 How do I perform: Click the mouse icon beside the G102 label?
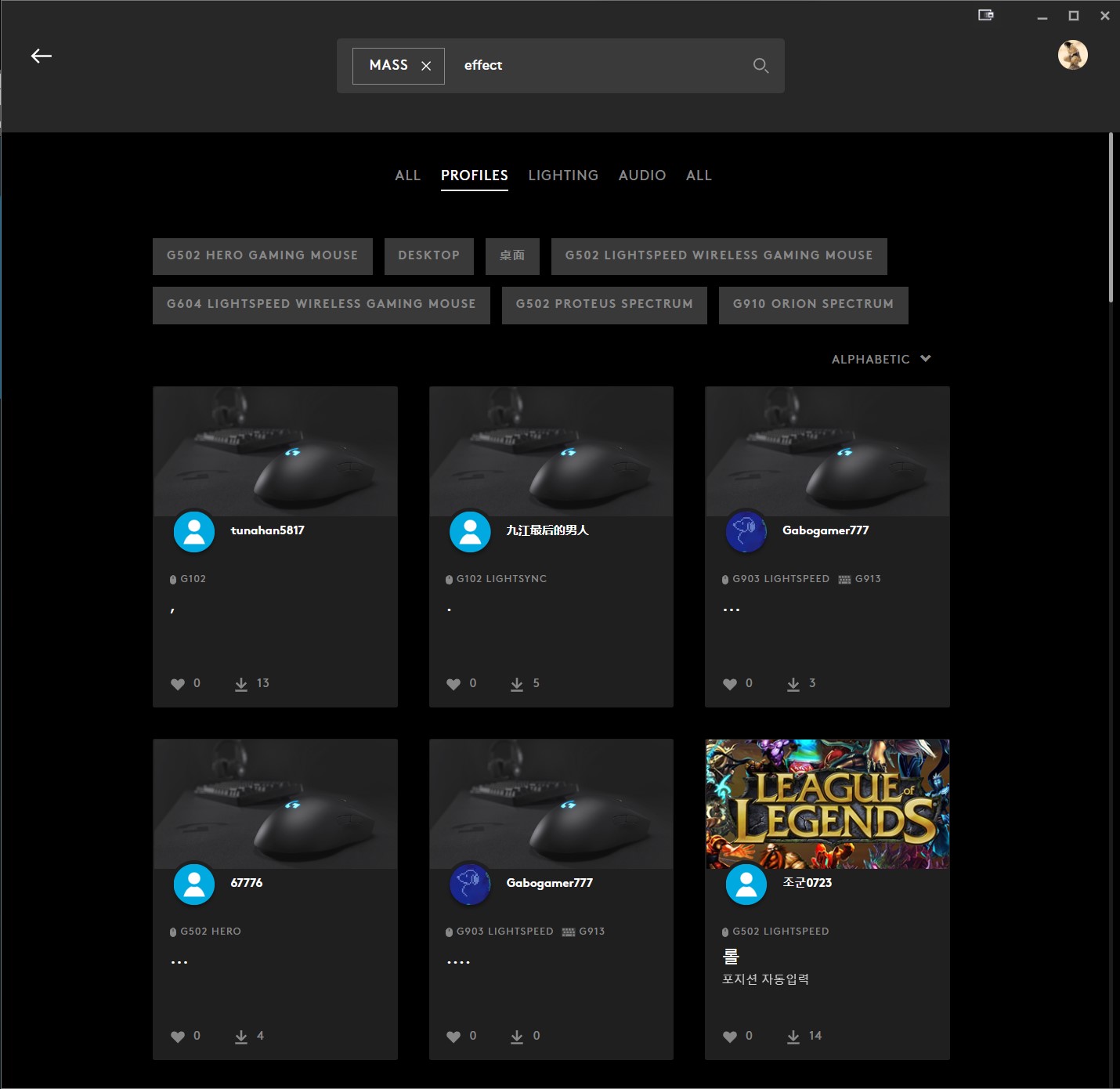click(173, 579)
